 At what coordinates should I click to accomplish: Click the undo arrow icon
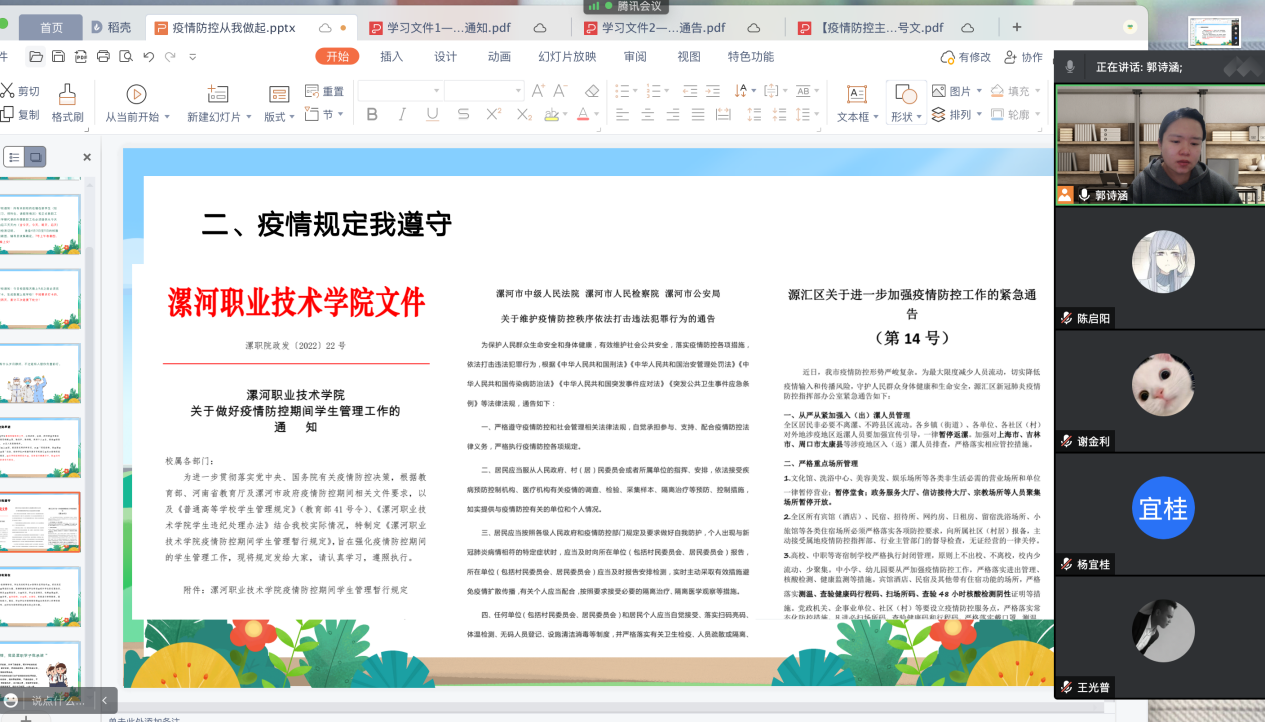tap(148, 57)
